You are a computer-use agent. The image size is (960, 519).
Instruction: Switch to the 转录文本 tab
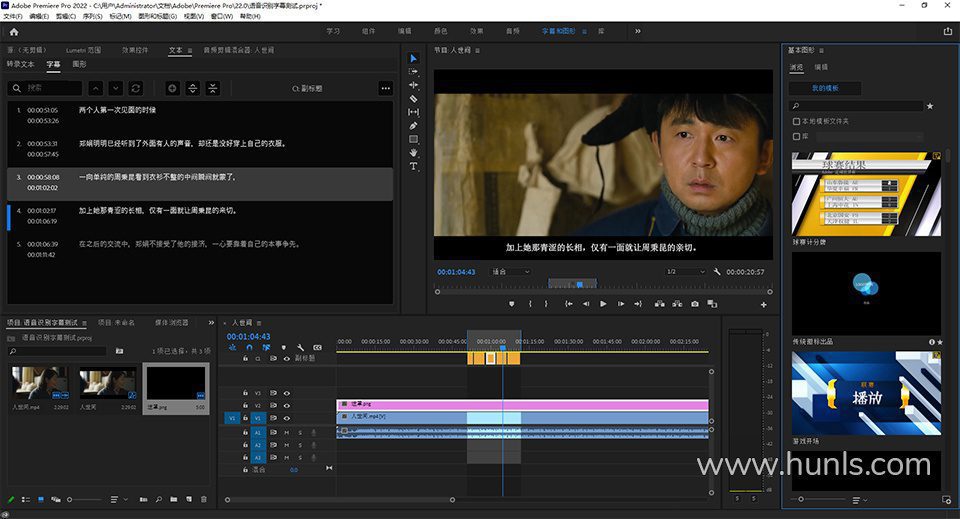pos(20,64)
